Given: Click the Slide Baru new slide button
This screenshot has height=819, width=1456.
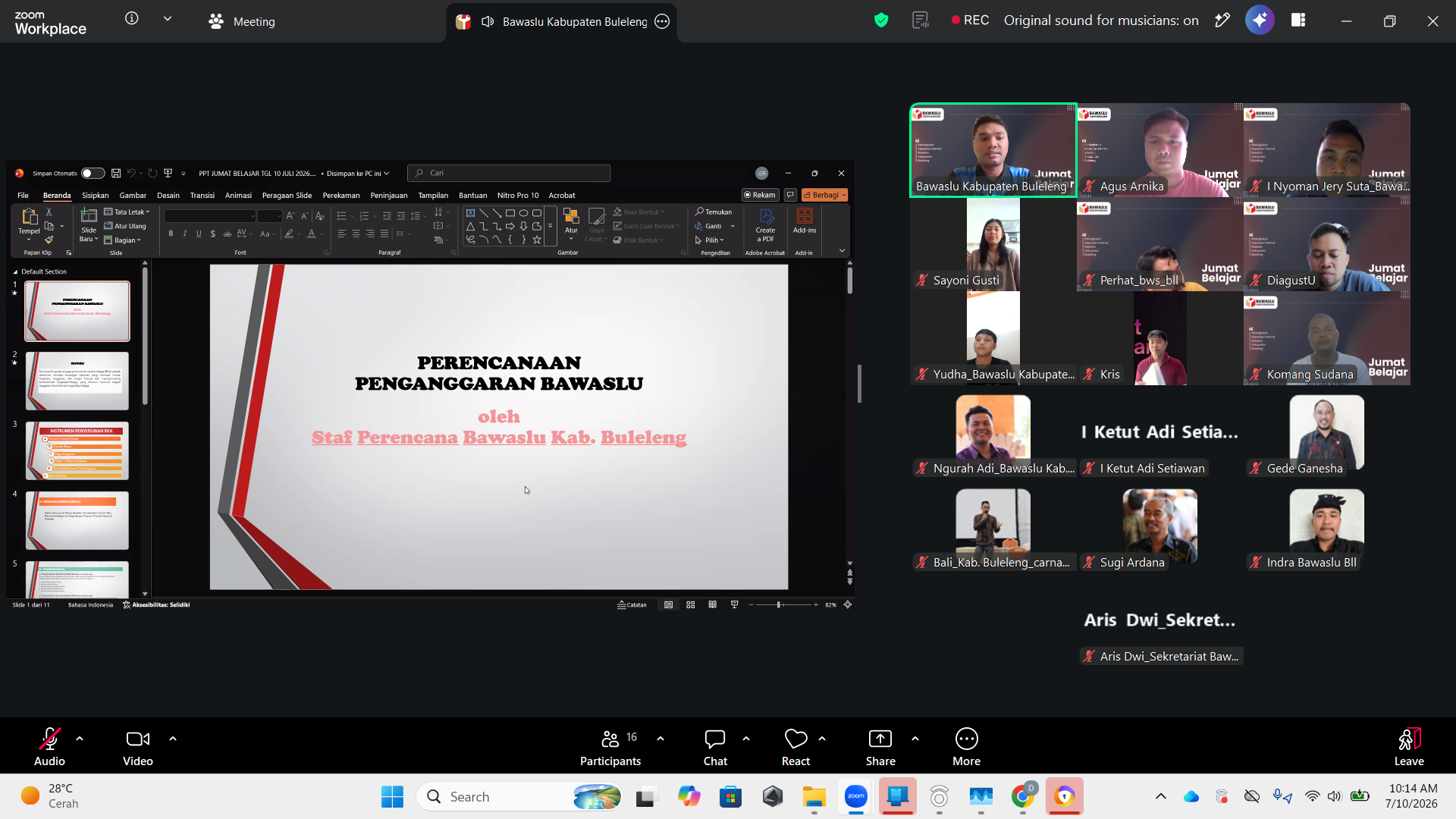Looking at the screenshot, I should click(89, 225).
